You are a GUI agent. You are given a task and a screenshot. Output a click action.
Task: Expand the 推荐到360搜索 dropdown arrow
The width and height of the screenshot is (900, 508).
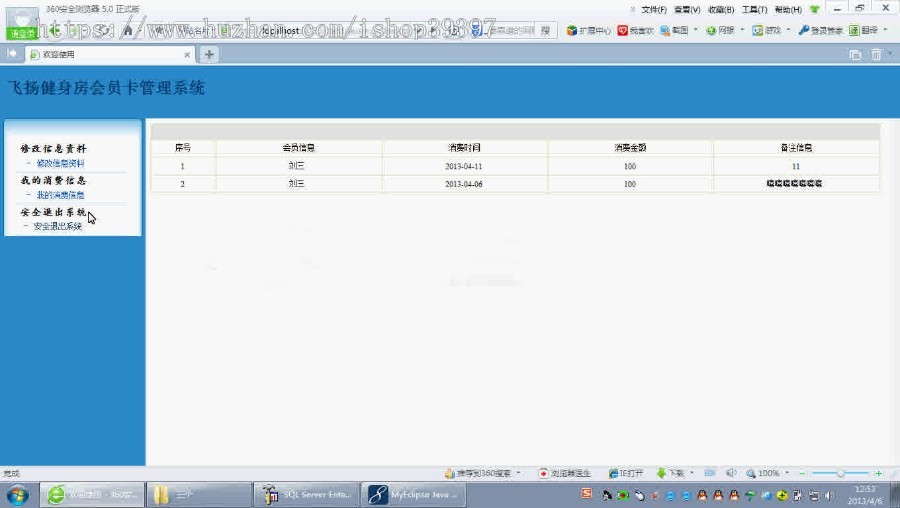(518, 473)
